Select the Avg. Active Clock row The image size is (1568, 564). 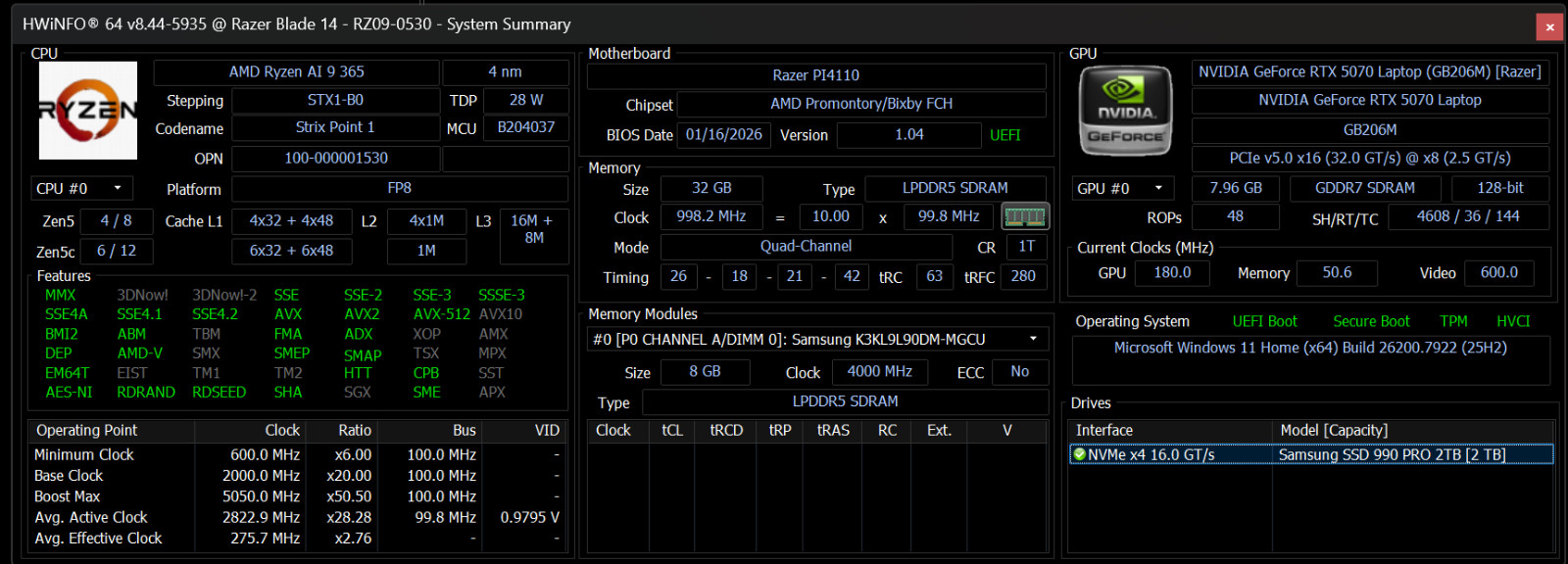point(297,517)
